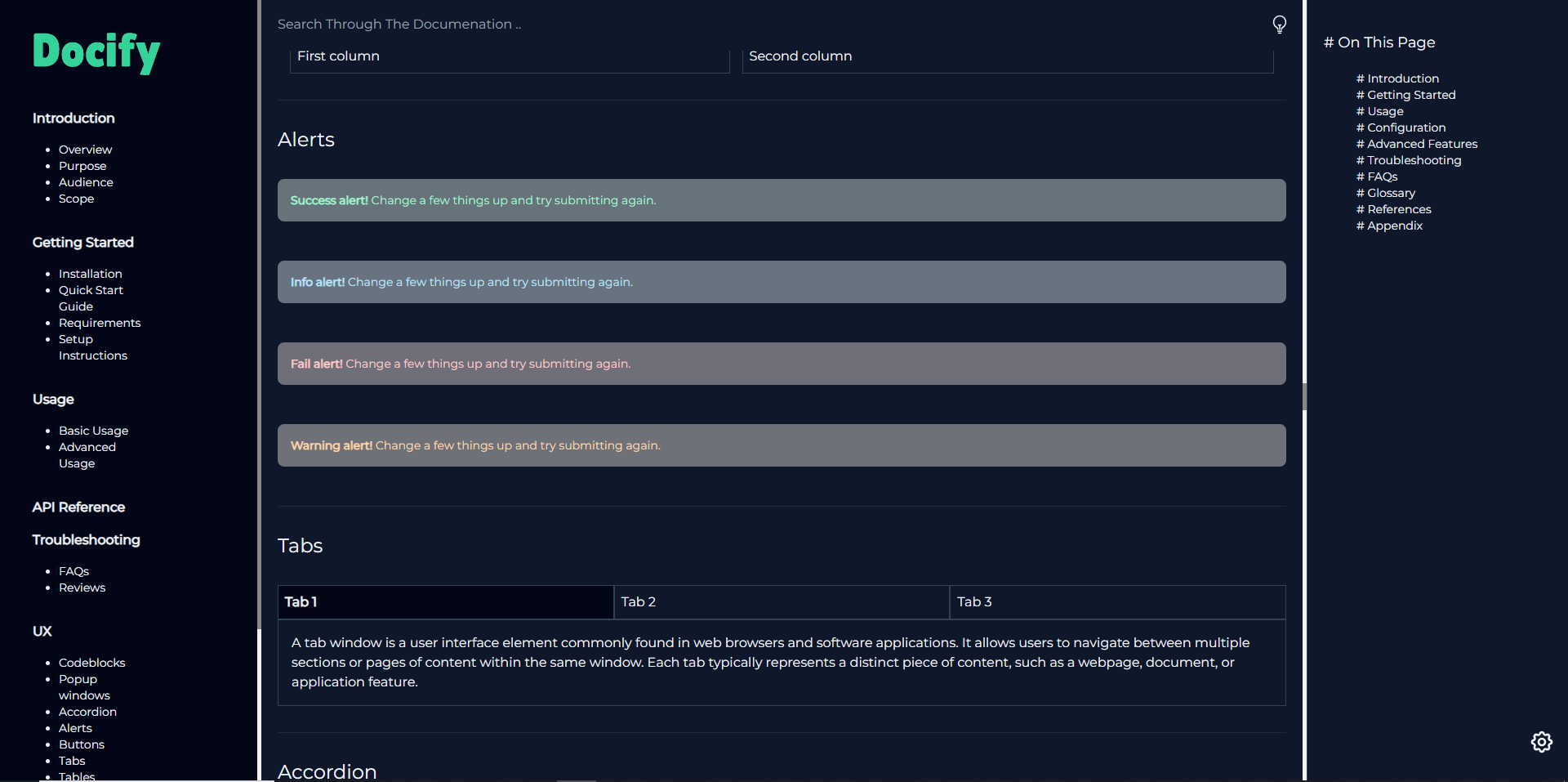Image resolution: width=1568 pixels, height=782 pixels.
Task: Open the Accordion sidebar item
Action: [x=87, y=711]
